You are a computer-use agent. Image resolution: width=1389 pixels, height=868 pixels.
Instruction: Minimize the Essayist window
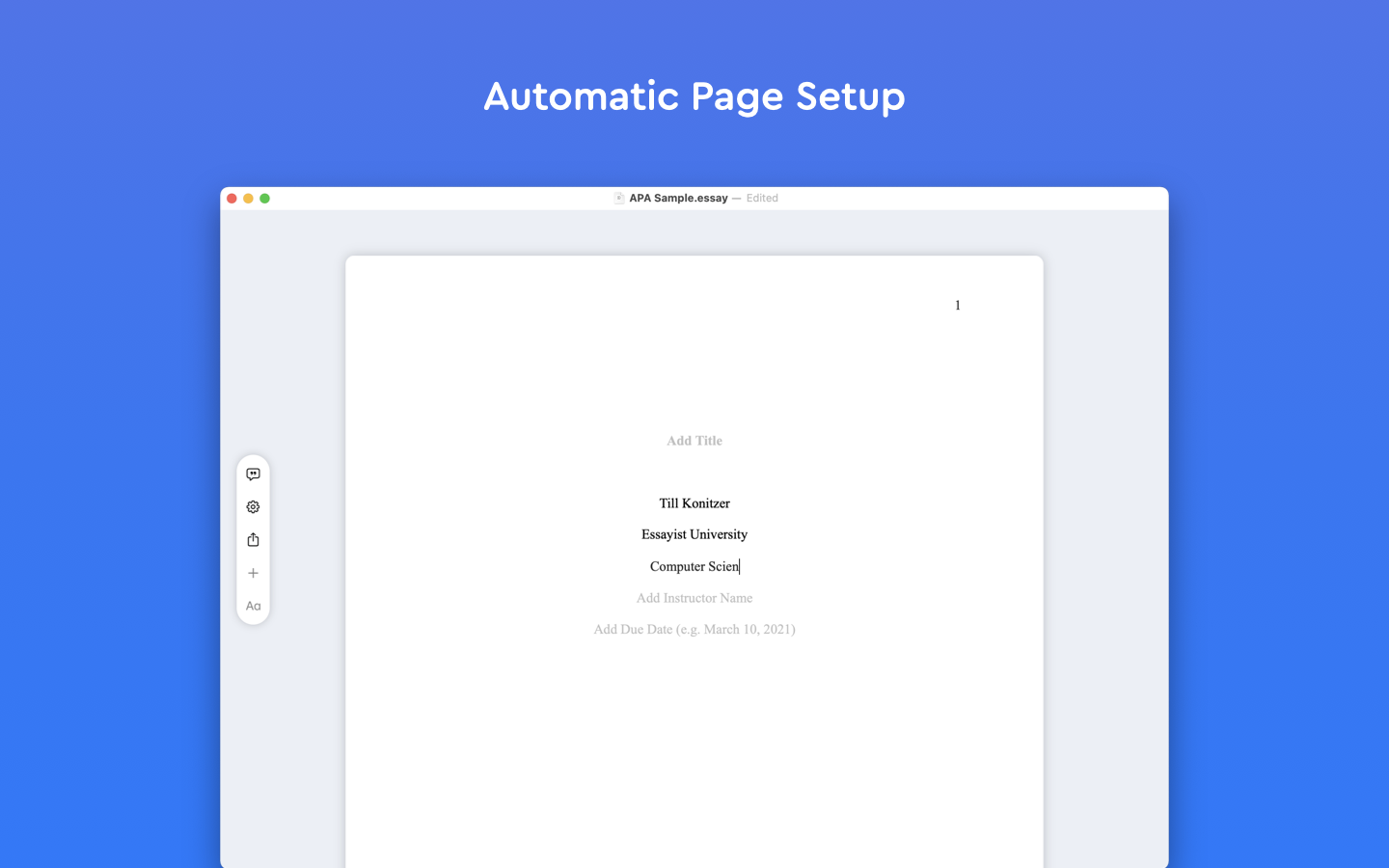tap(249, 198)
